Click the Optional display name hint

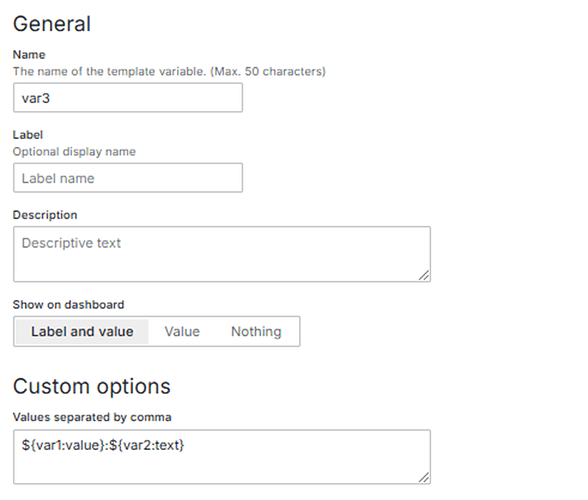(x=74, y=152)
